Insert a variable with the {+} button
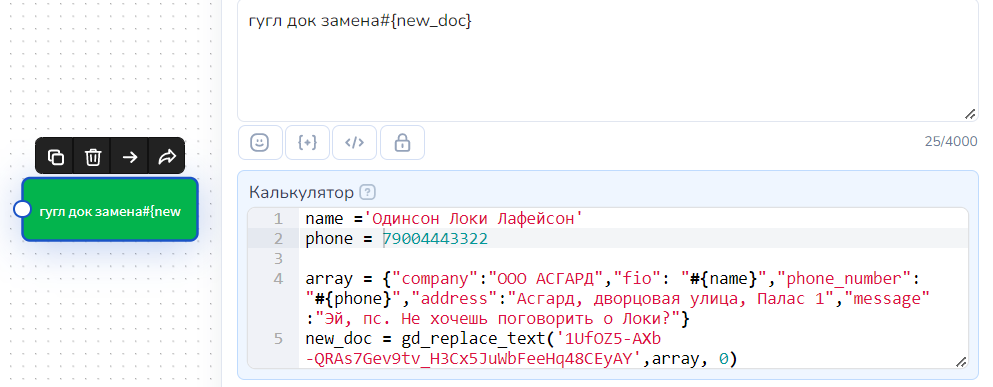The height and width of the screenshot is (387, 993). pos(307,143)
